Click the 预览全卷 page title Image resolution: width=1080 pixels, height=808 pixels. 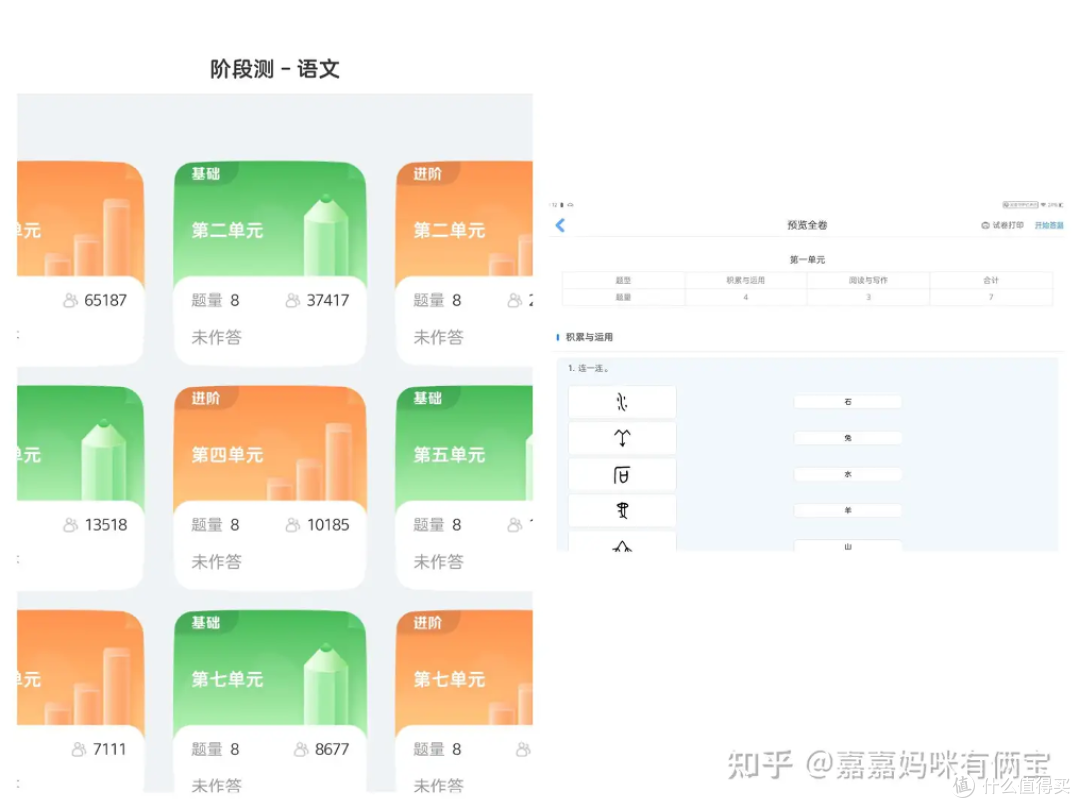click(807, 225)
